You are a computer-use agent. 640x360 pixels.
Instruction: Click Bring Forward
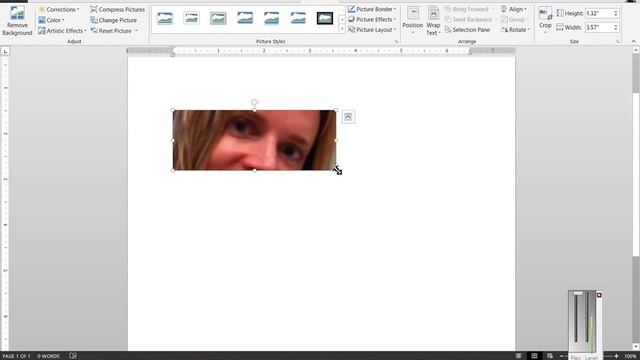[469, 9]
